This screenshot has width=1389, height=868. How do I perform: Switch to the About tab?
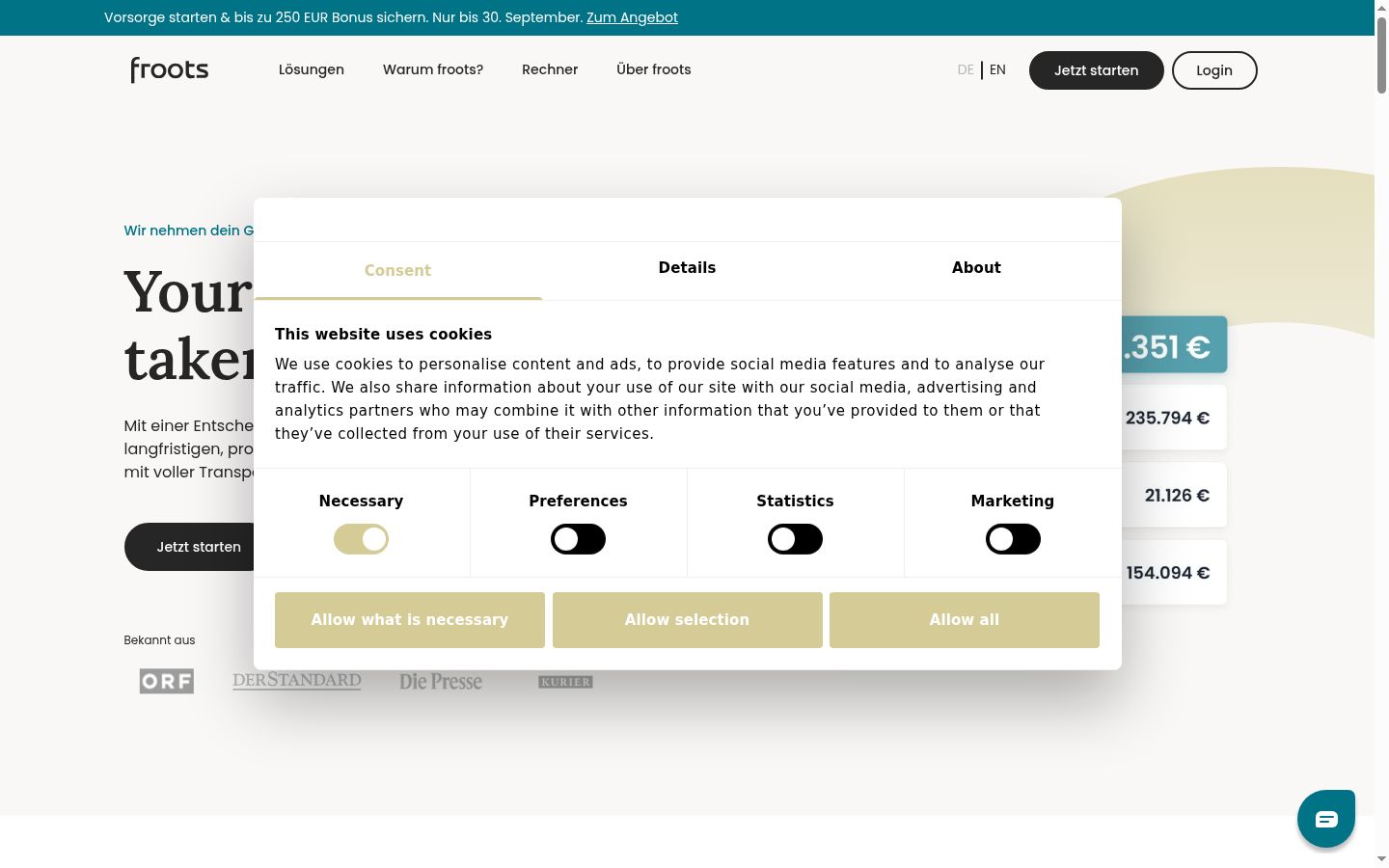pyautogui.click(x=976, y=269)
